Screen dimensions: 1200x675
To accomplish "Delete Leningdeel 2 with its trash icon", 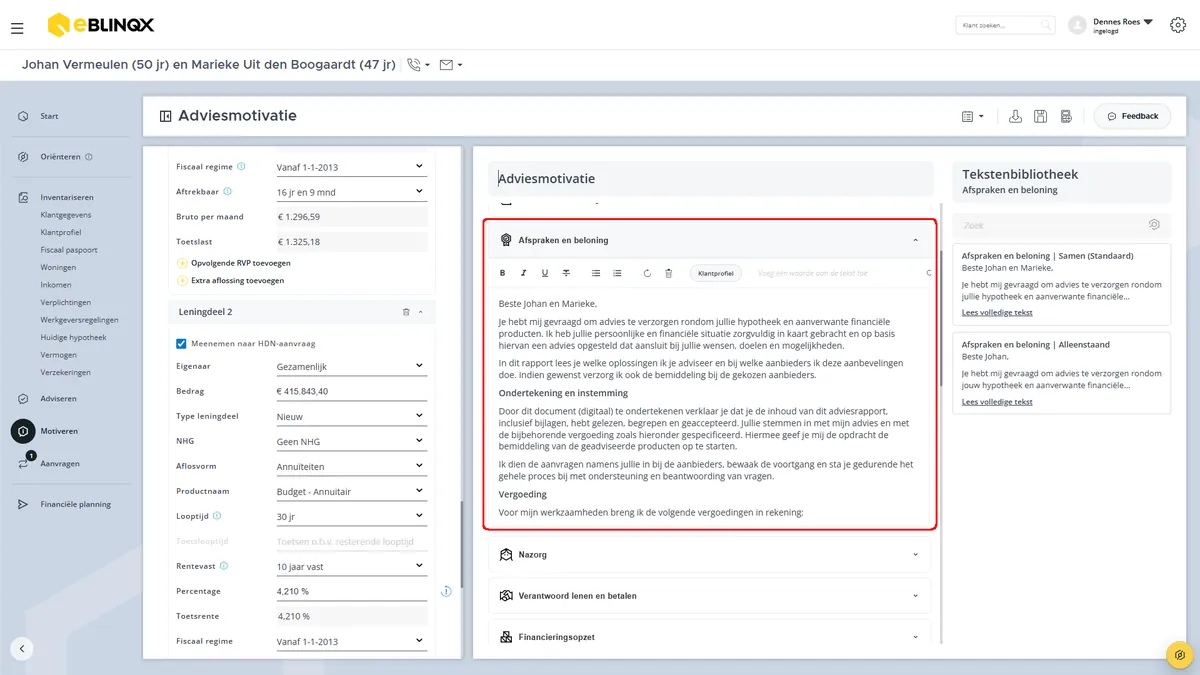I will (406, 312).
